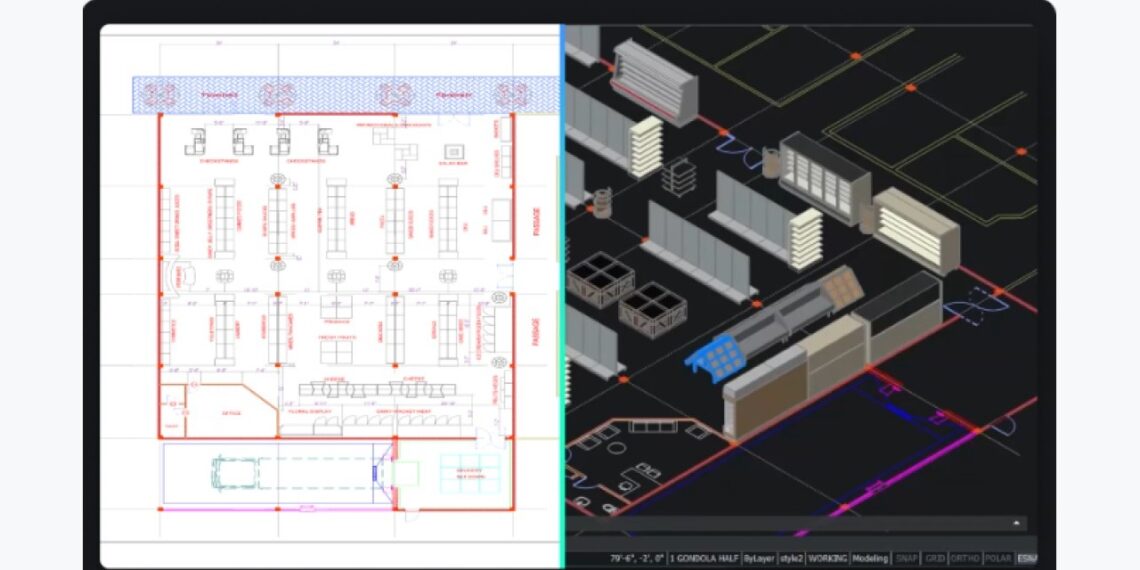The width and height of the screenshot is (1140, 570).
Task: Open the Modeling workspace field
Action: (x=870, y=558)
